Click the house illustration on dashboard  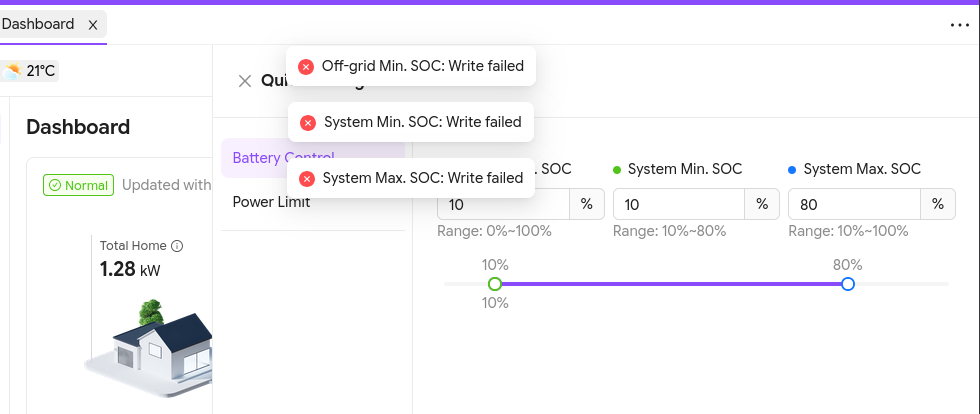150,348
